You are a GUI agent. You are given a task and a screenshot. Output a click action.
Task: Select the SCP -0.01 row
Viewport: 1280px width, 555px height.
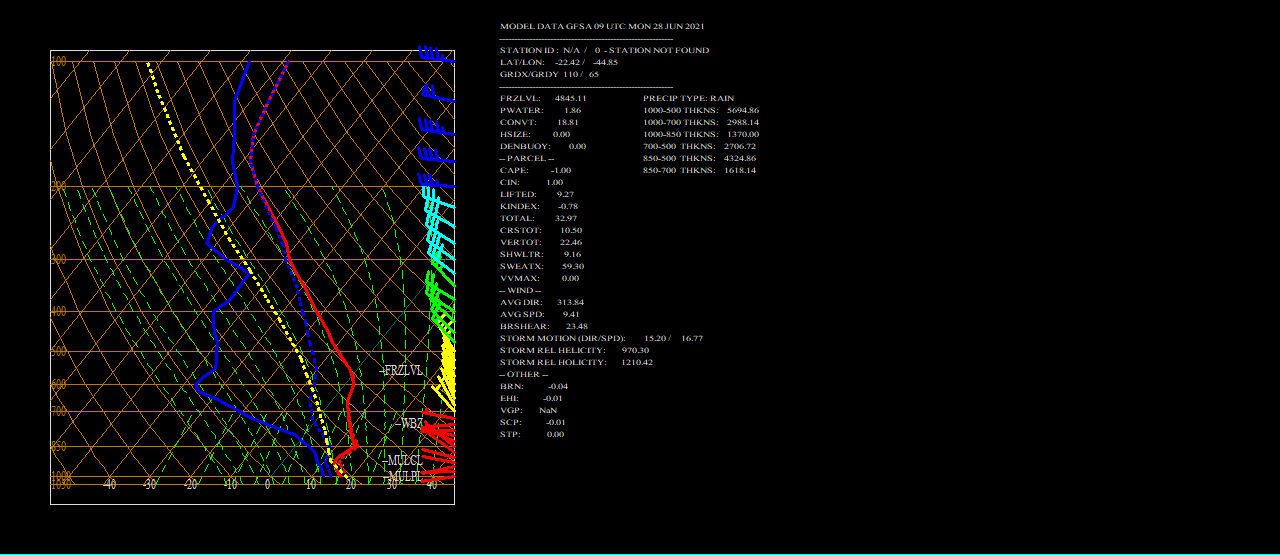(x=532, y=422)
